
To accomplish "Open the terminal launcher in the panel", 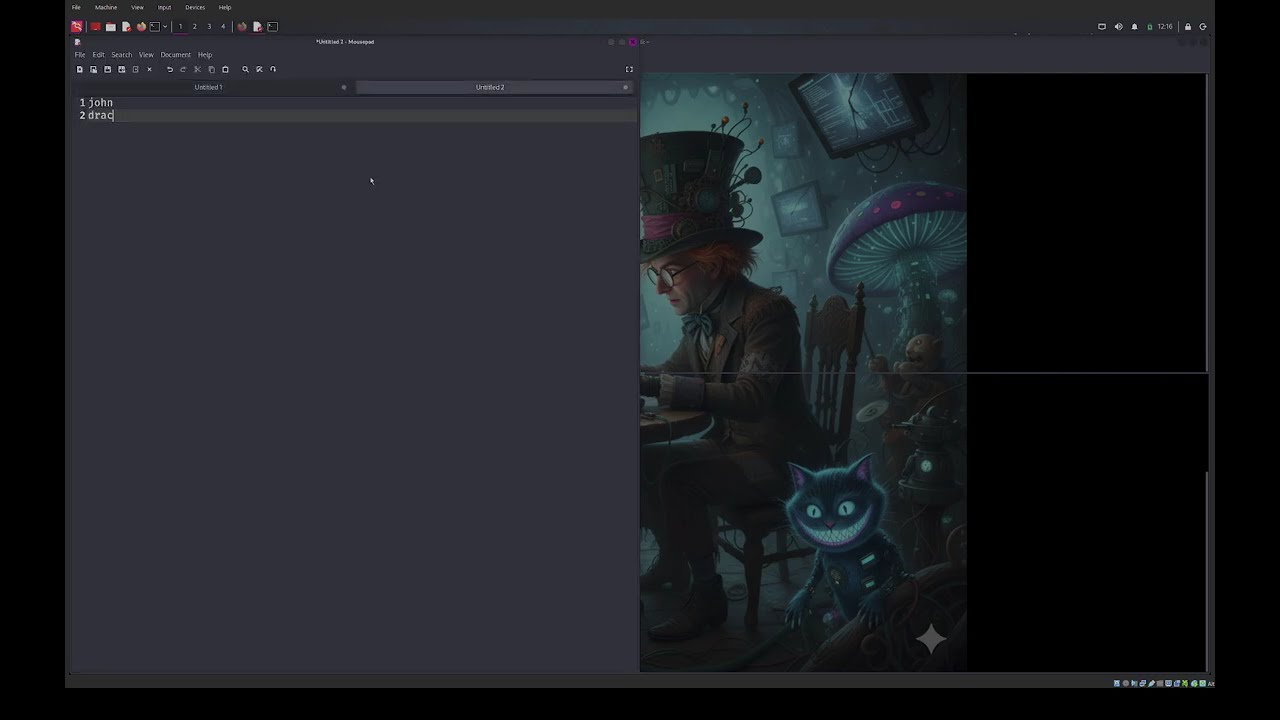I will 155,26.
